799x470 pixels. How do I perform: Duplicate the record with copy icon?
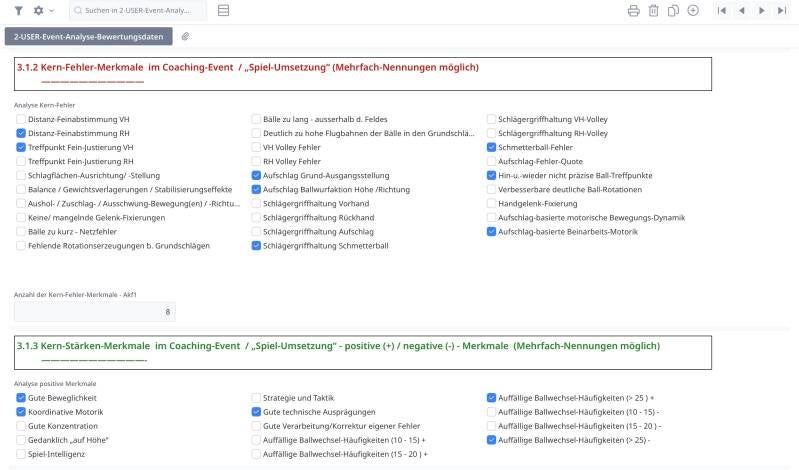673,10
